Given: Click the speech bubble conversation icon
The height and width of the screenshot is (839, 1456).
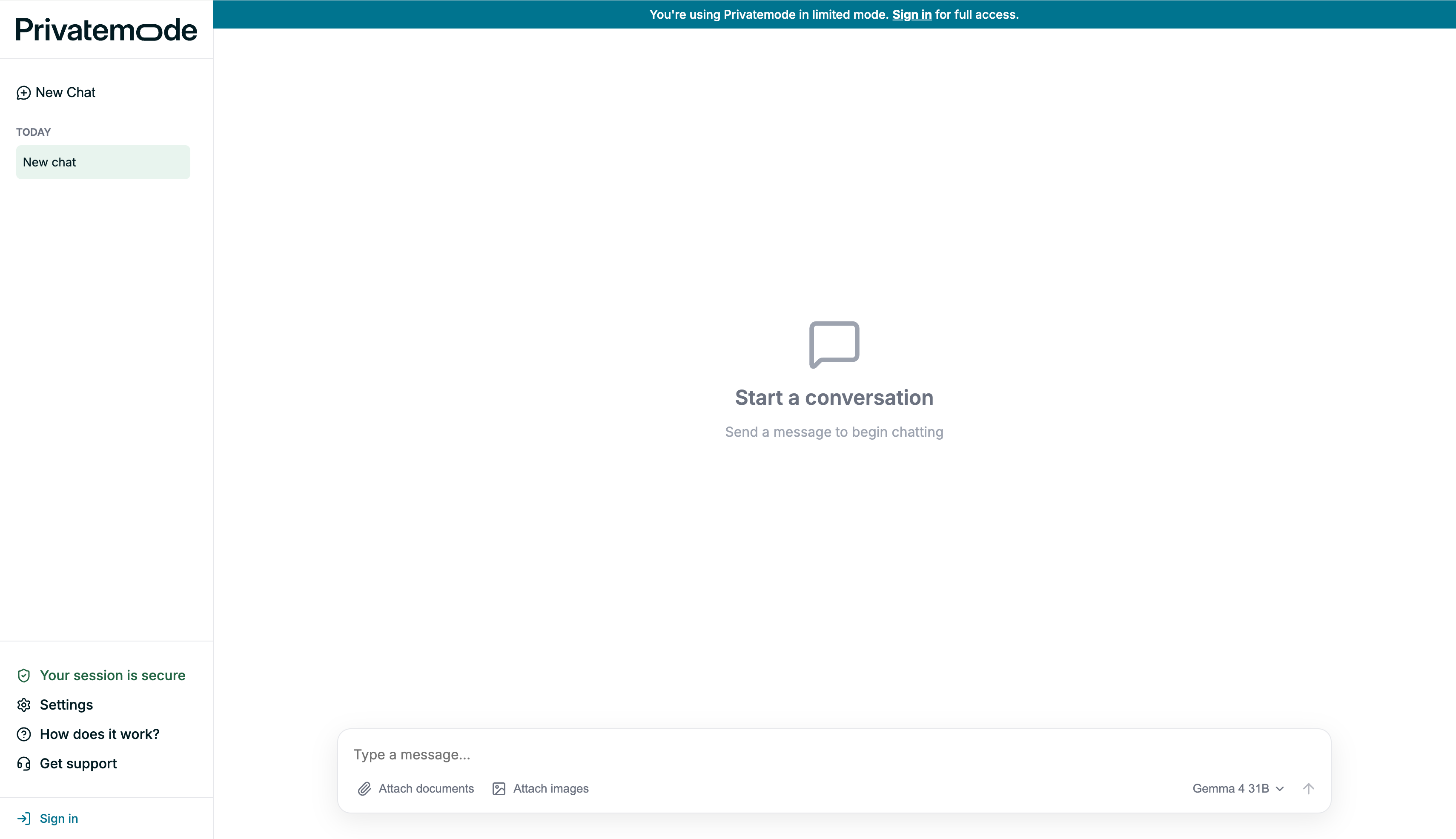Looking at the screenshot, I should coord(834,345).
